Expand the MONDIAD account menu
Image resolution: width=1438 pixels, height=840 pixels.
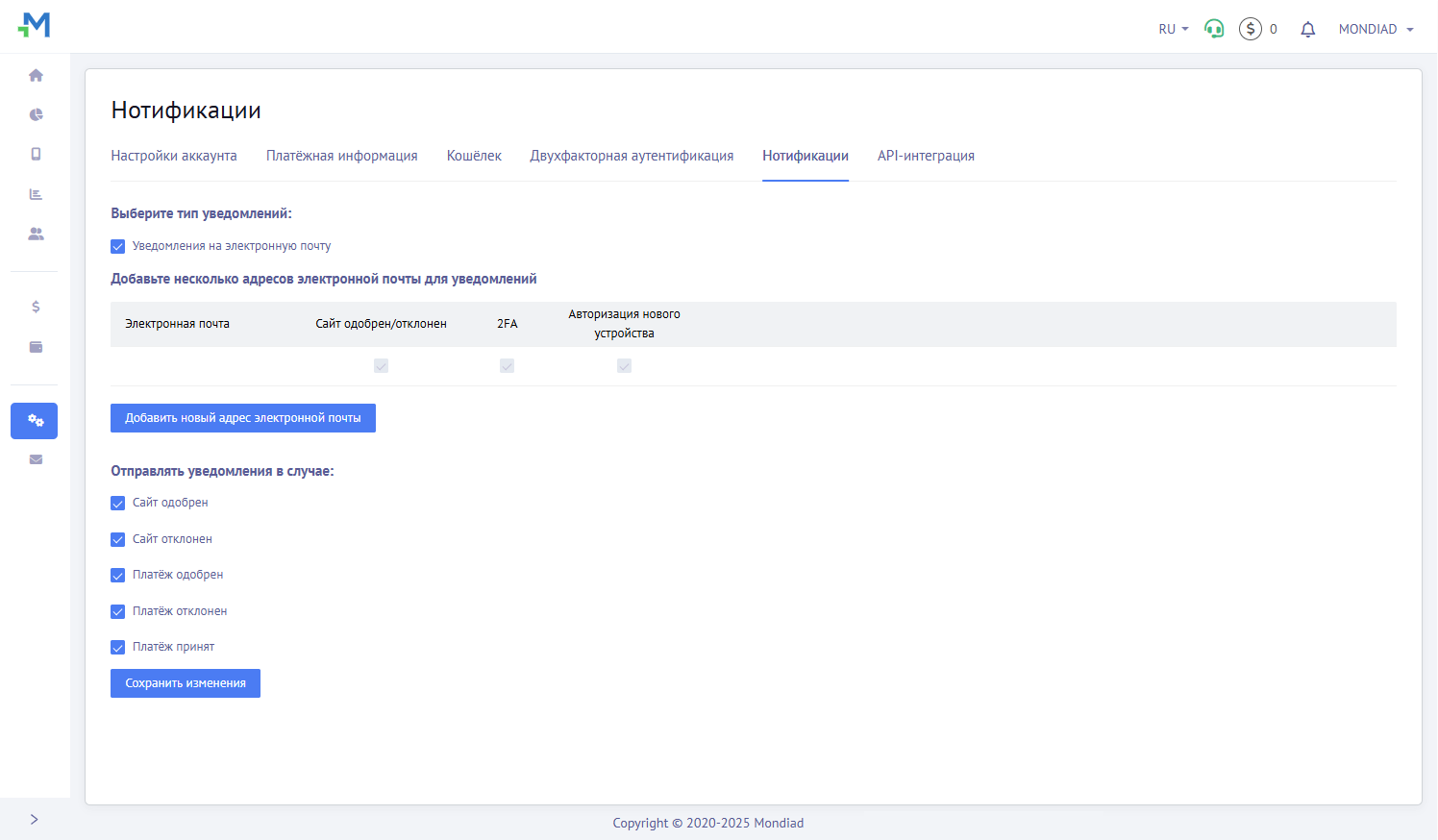click(x=1376, y=29)
